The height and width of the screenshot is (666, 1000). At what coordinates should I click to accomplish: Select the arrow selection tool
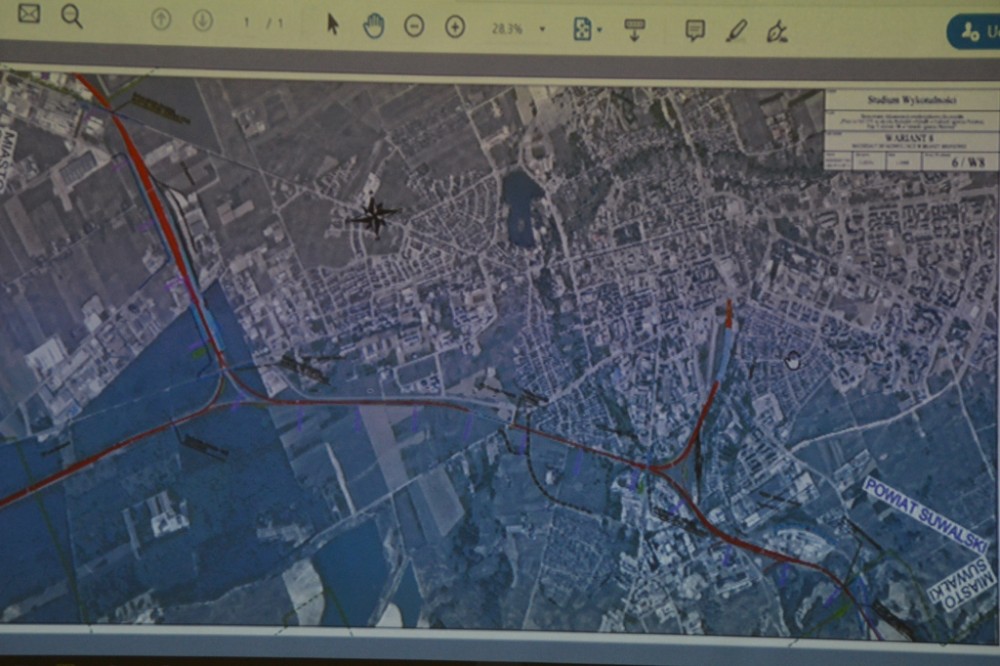[333, 25]
